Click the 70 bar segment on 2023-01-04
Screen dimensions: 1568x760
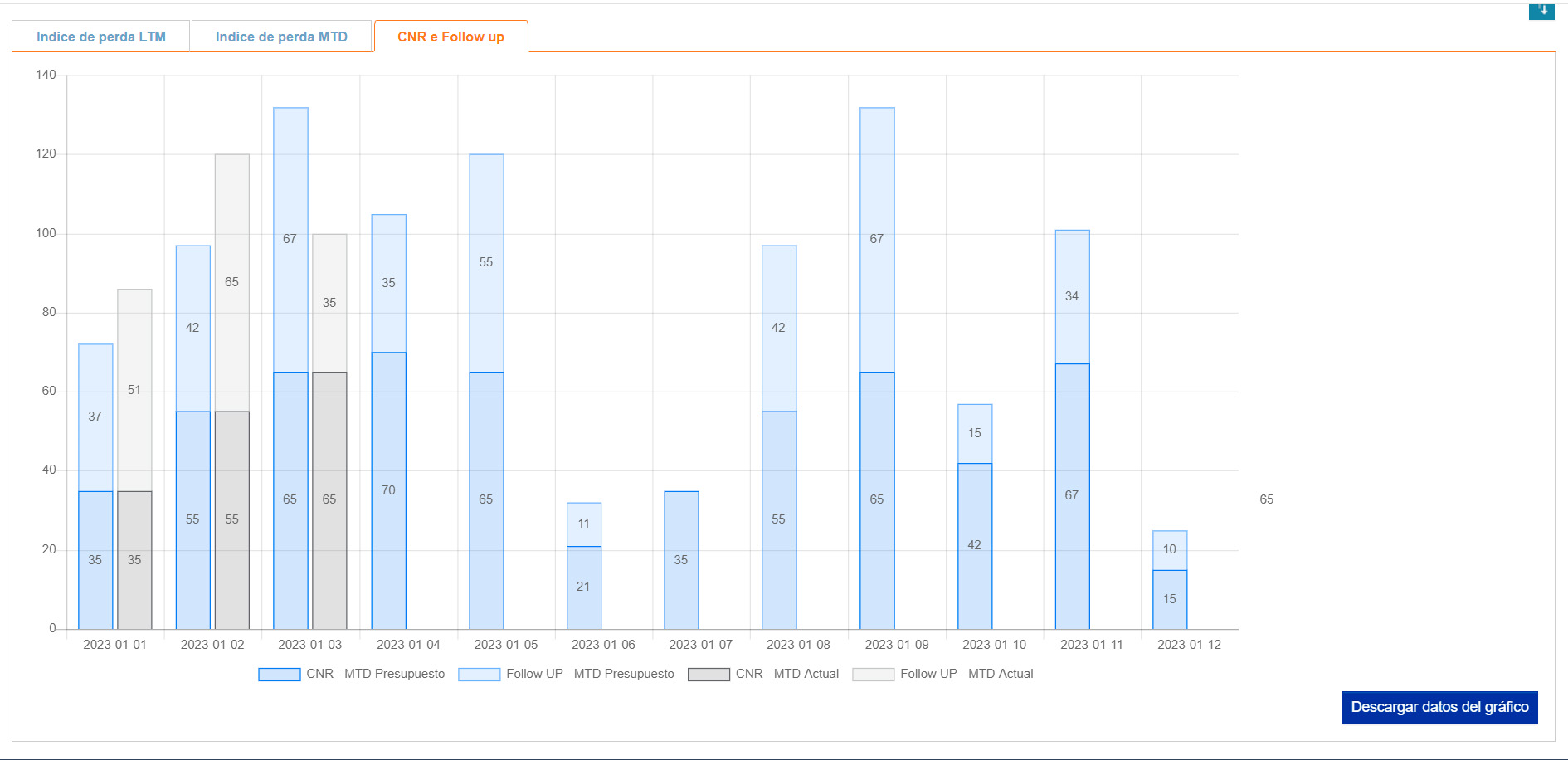pos(388,490)
